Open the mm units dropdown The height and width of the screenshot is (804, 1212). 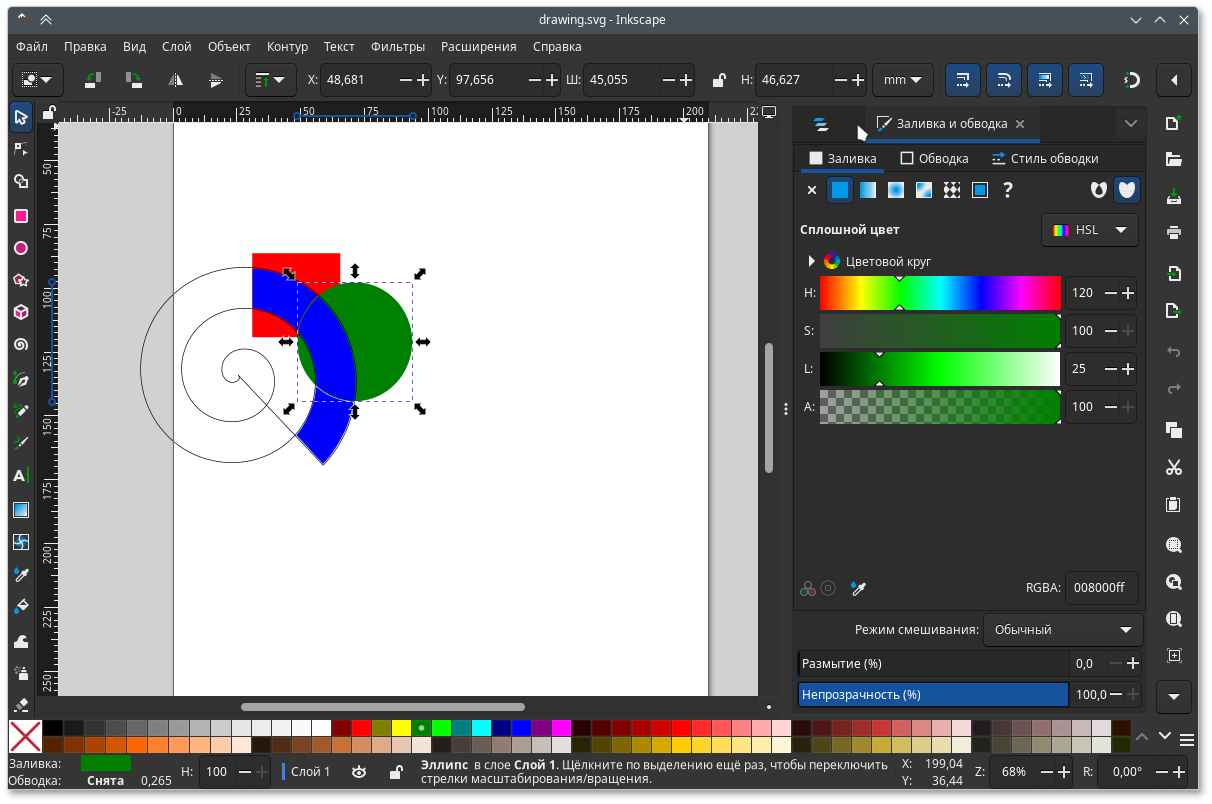coord(902,80)
